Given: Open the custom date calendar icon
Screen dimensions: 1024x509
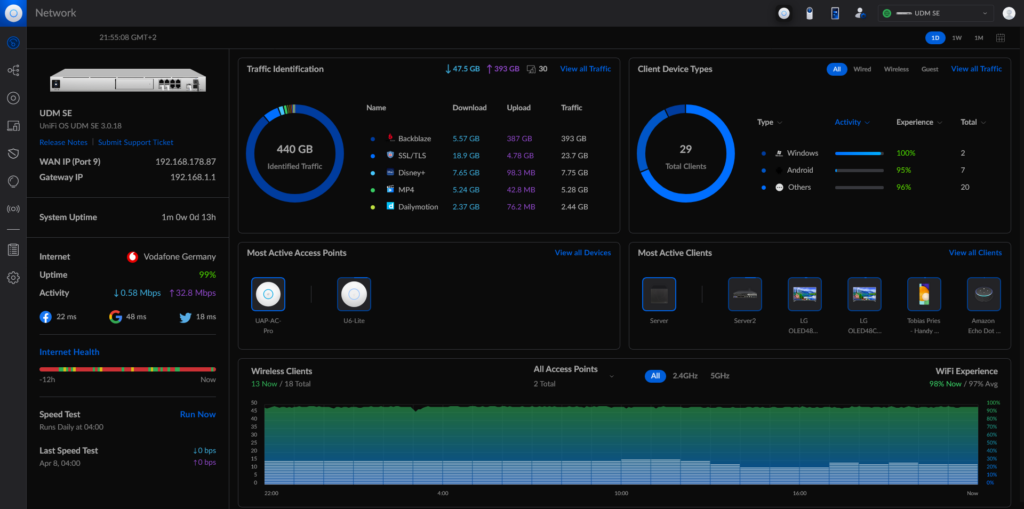Looking at the screenshot, I should click(1000, 38).
